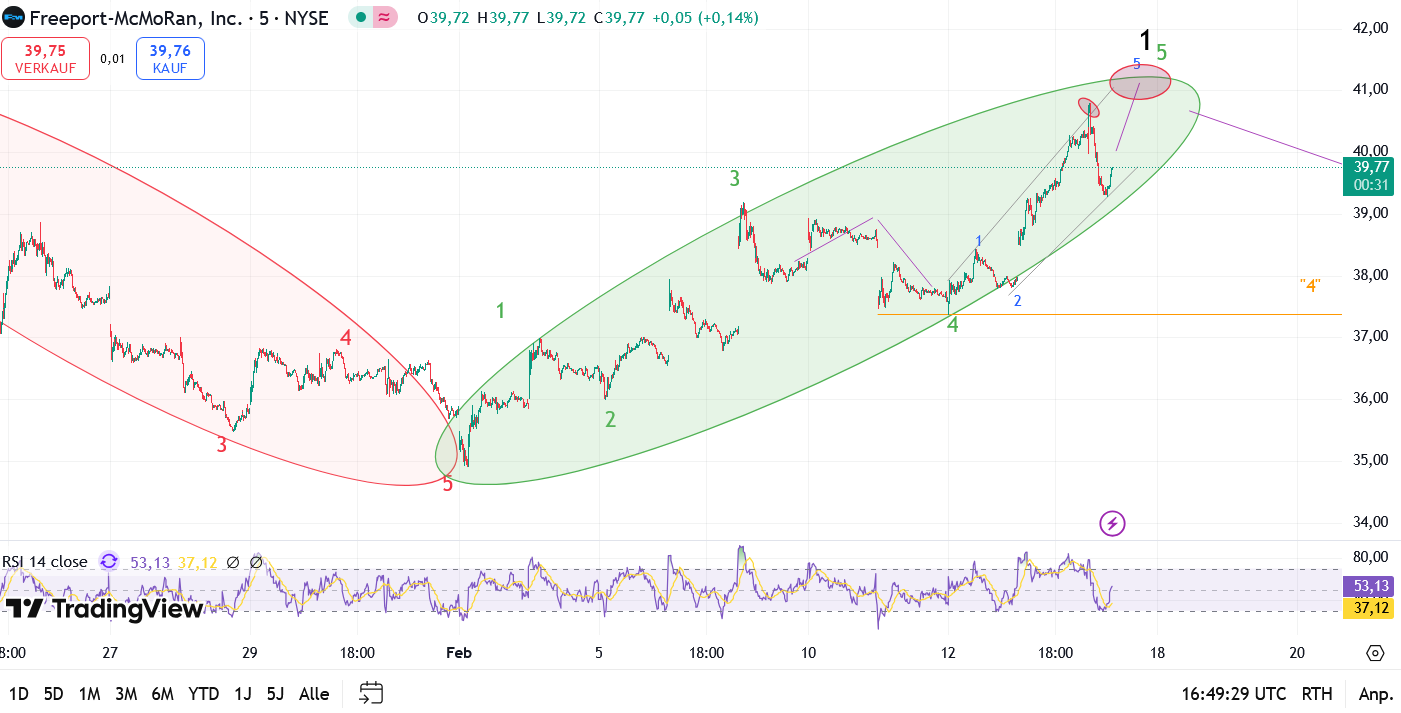Click the green market open status dot

(360, 18)
